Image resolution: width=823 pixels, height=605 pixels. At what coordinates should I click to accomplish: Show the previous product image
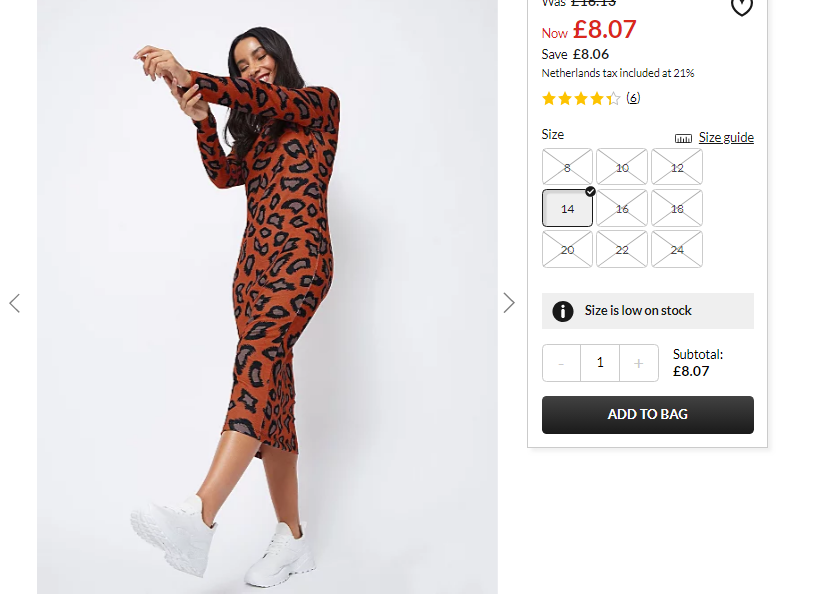coord(15,303)
